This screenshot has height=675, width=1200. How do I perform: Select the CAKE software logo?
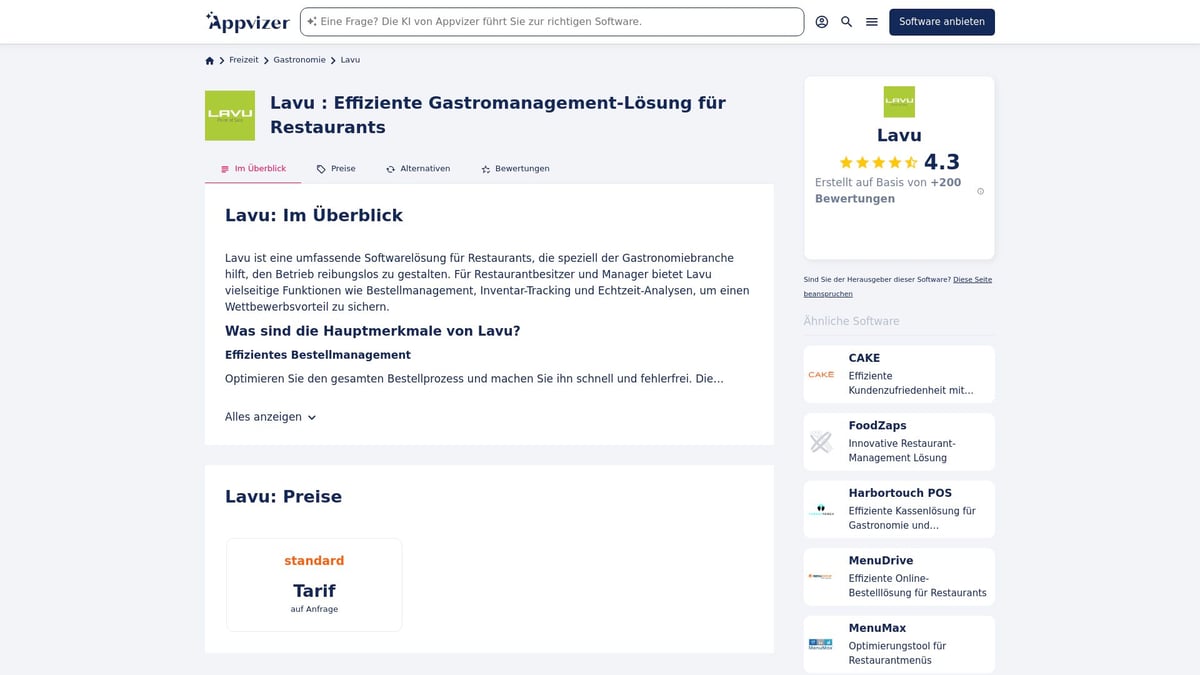tap(820, 373)
